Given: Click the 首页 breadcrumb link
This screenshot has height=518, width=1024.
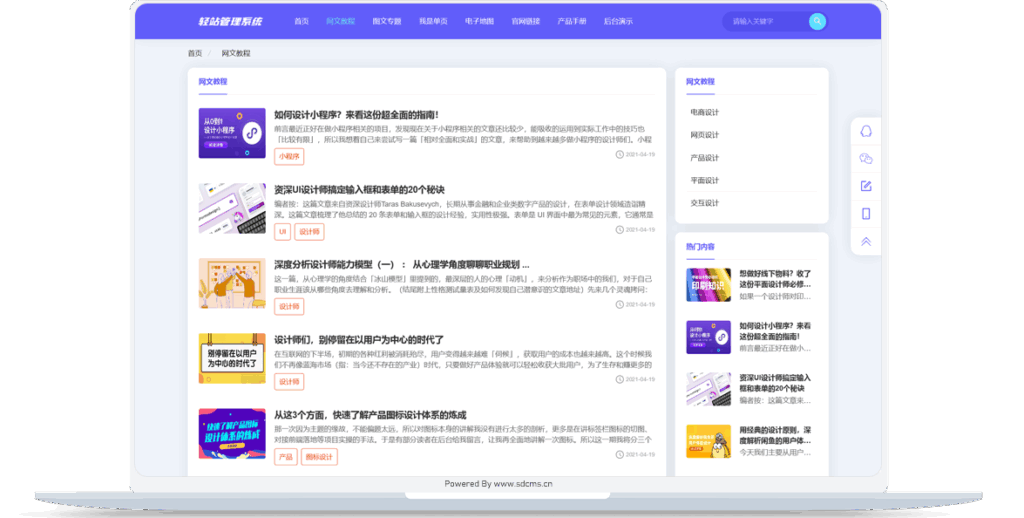Looking at the screenshot, I should pyautogui.click(x=195, y=54).
